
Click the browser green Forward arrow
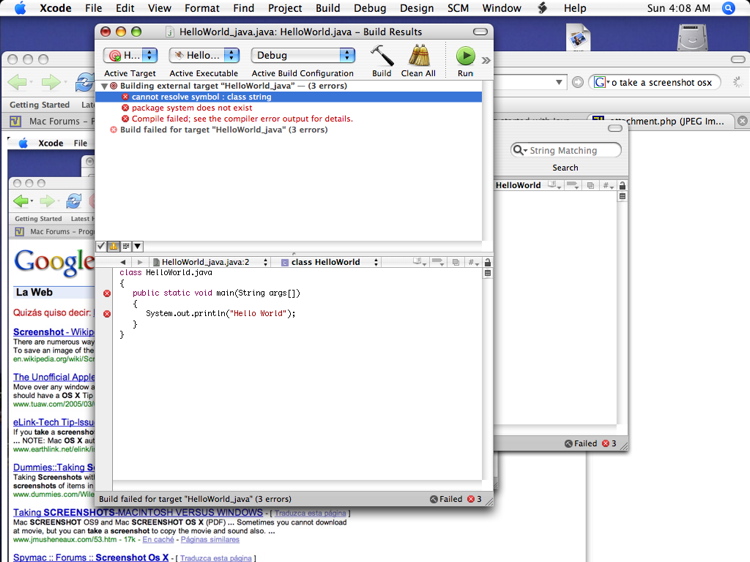(52, 82)
